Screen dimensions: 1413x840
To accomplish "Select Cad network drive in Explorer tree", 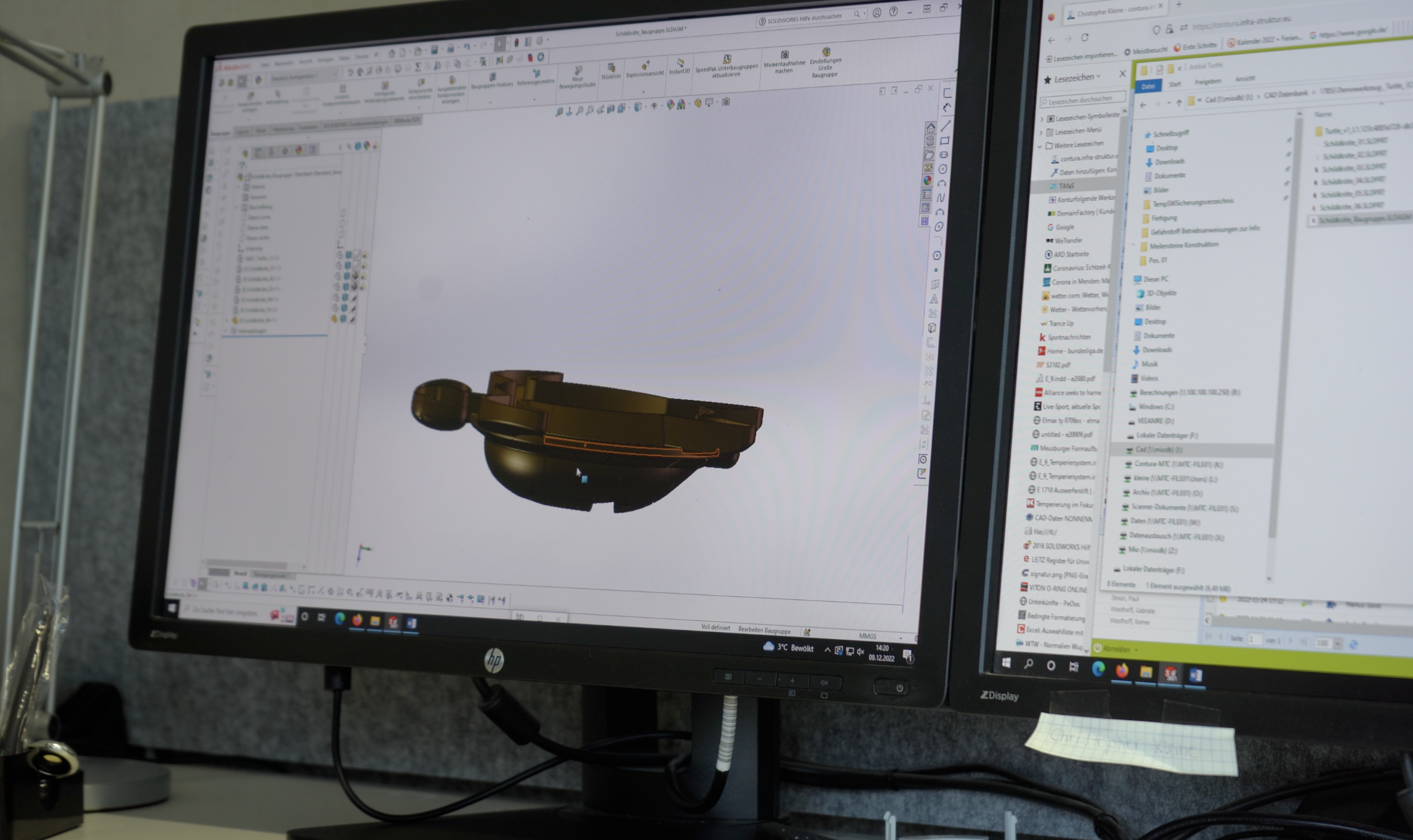I will (1157, 449).
